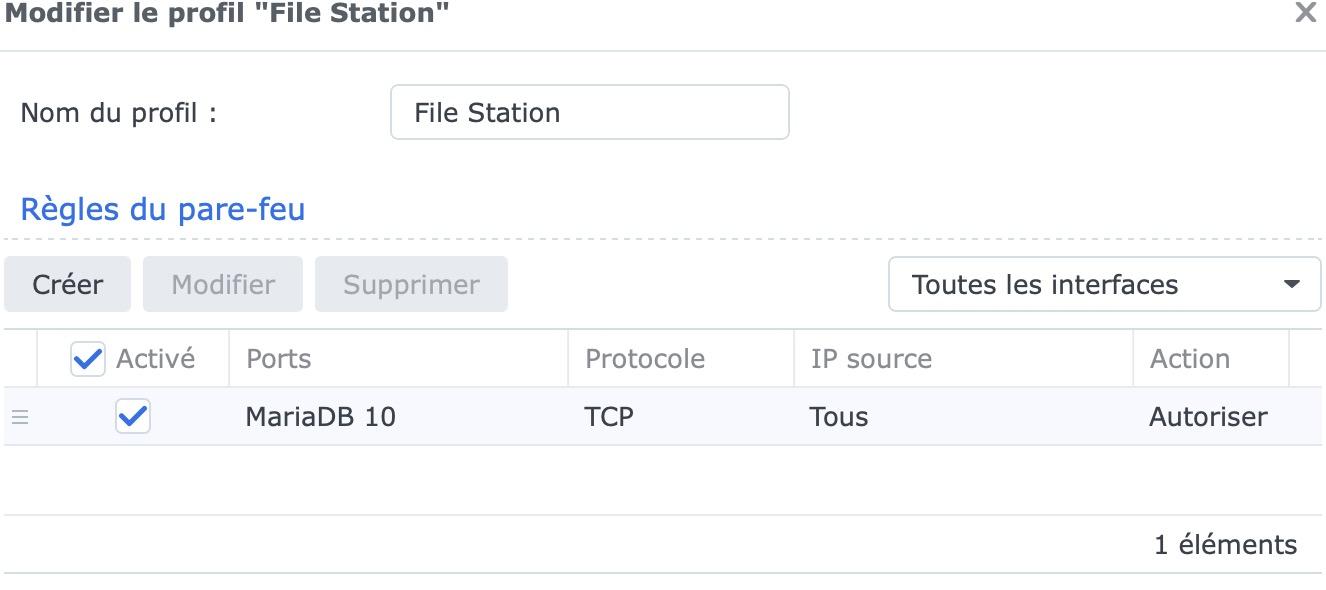Toggle the Activé header checkbox
1326x590 pixels.
88,359
